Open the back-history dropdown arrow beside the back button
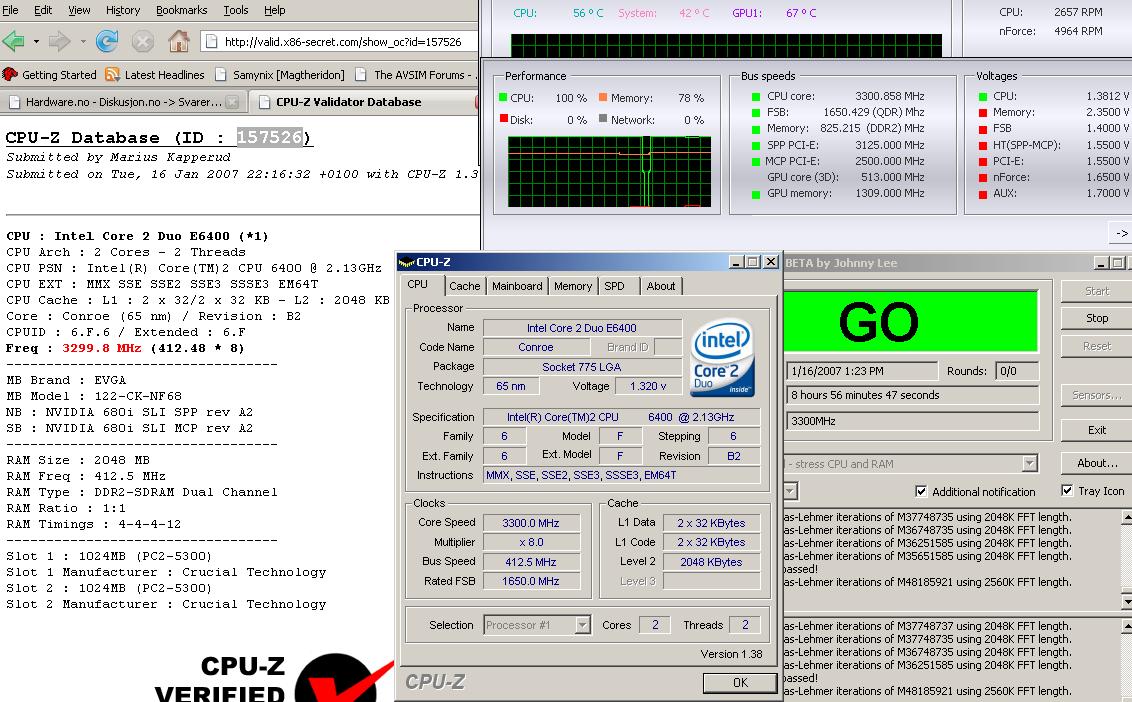The height and width of the screenshot is (702, 1132). pos(36,42)
